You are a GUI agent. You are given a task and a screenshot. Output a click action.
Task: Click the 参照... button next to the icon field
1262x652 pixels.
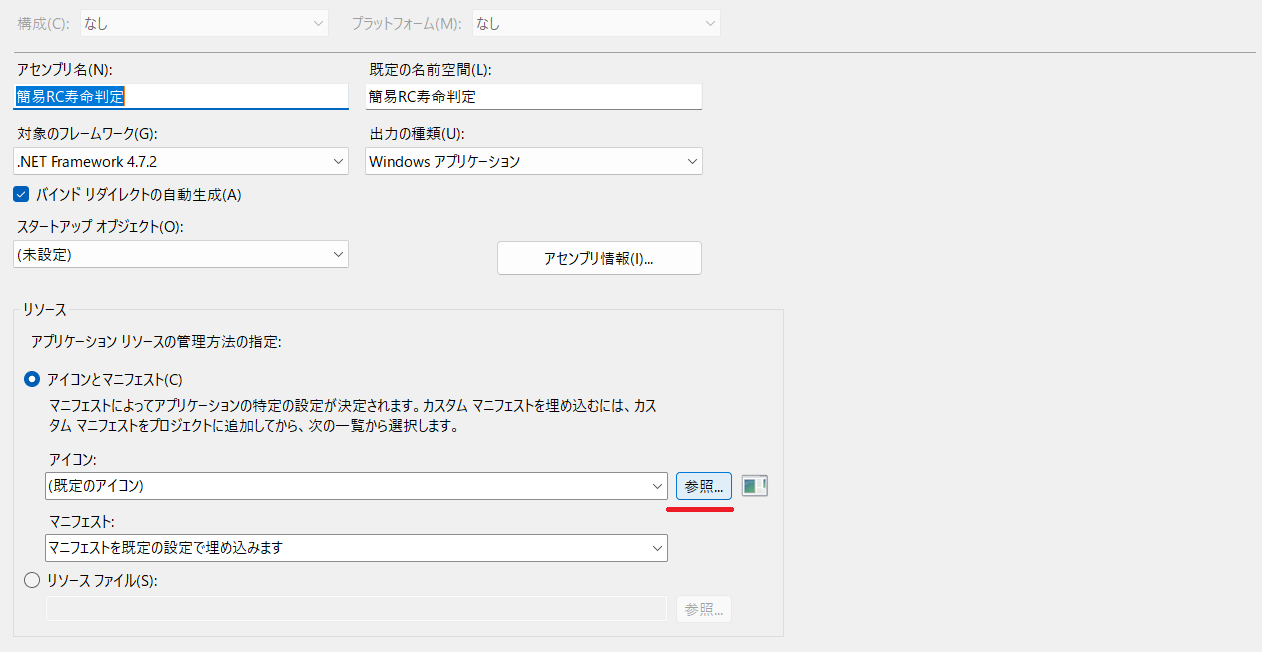[704, 486]
